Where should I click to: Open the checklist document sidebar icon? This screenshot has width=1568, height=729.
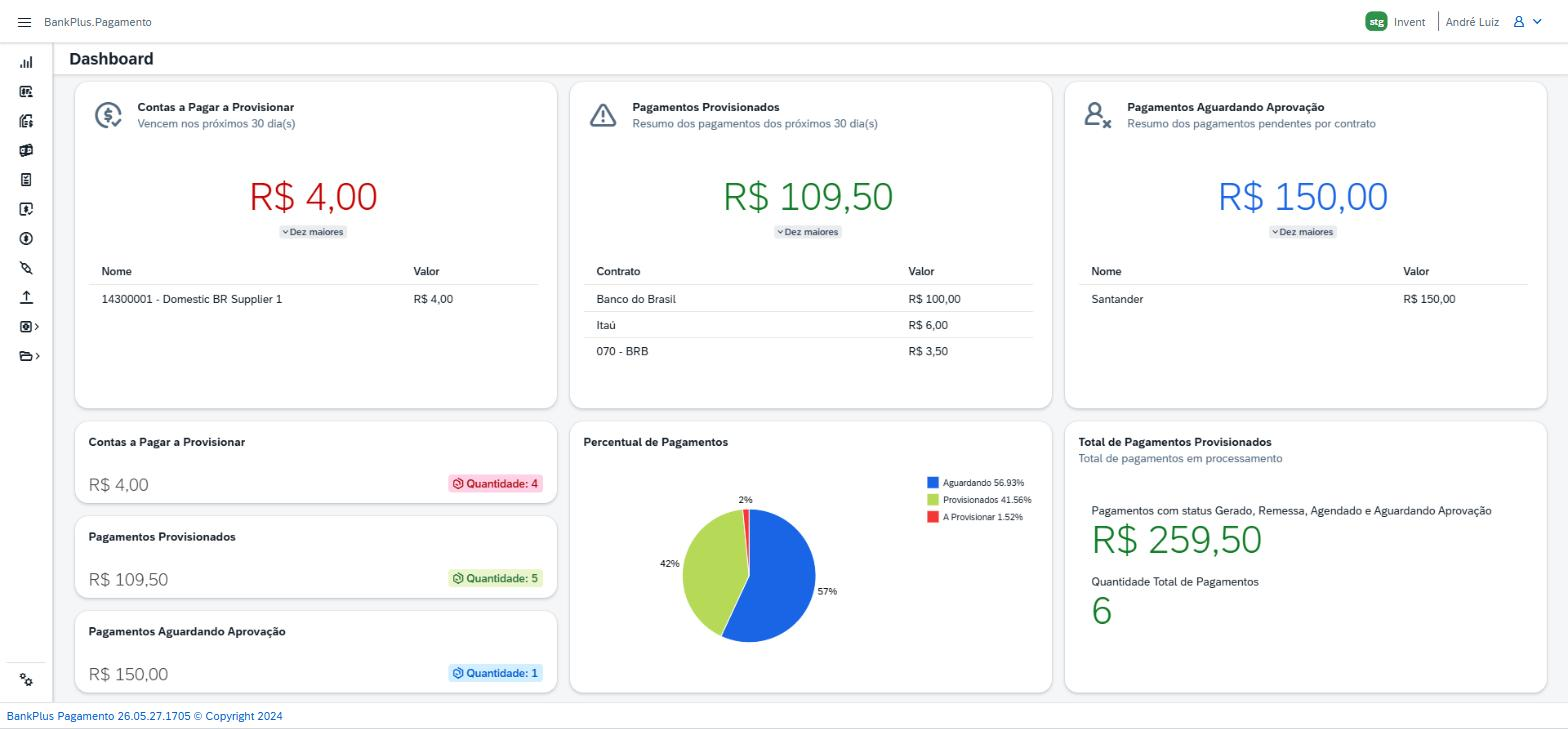[26, 180]
